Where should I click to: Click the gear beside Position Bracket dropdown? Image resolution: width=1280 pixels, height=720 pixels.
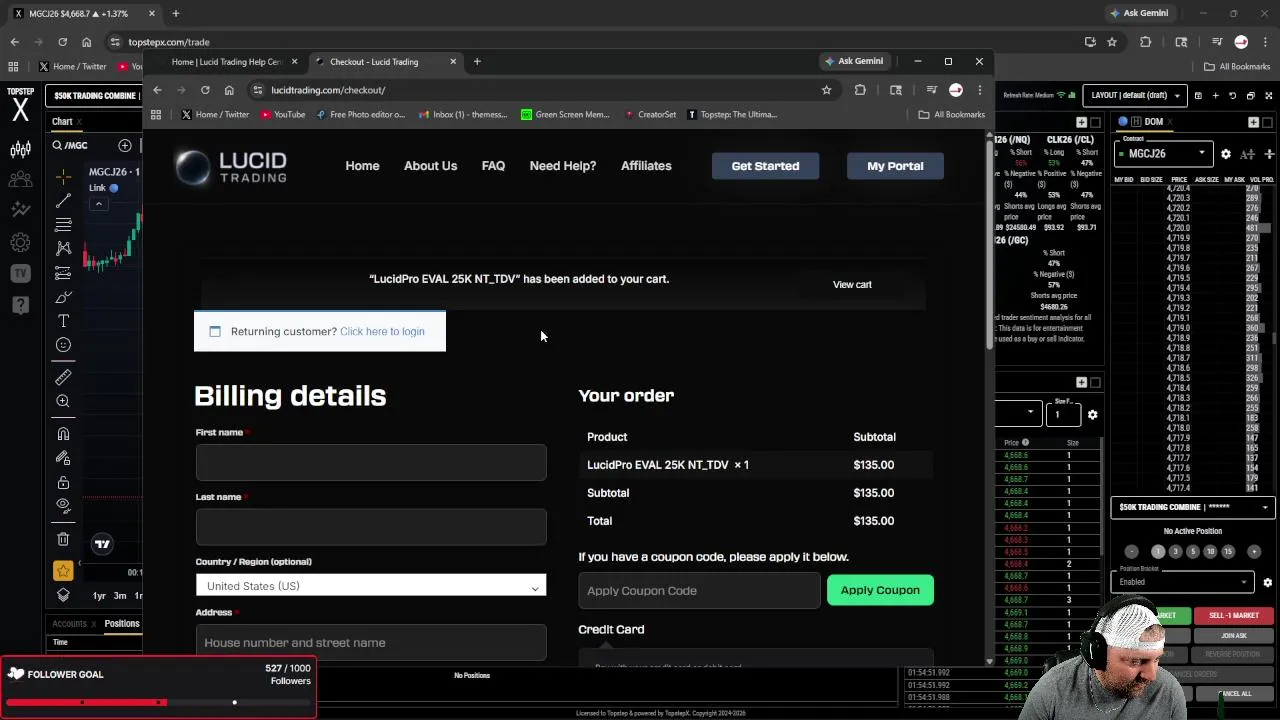[x=1267, y=582]
